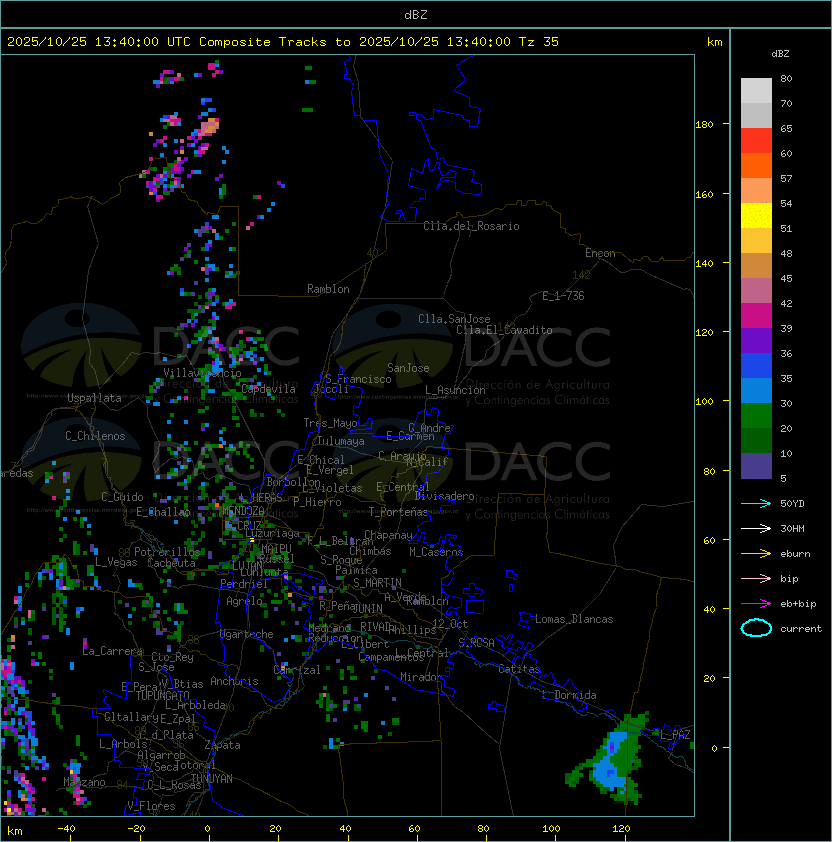Pick the red 65 dBZ legend swatch
832x842 pixels.
[756, 141]
